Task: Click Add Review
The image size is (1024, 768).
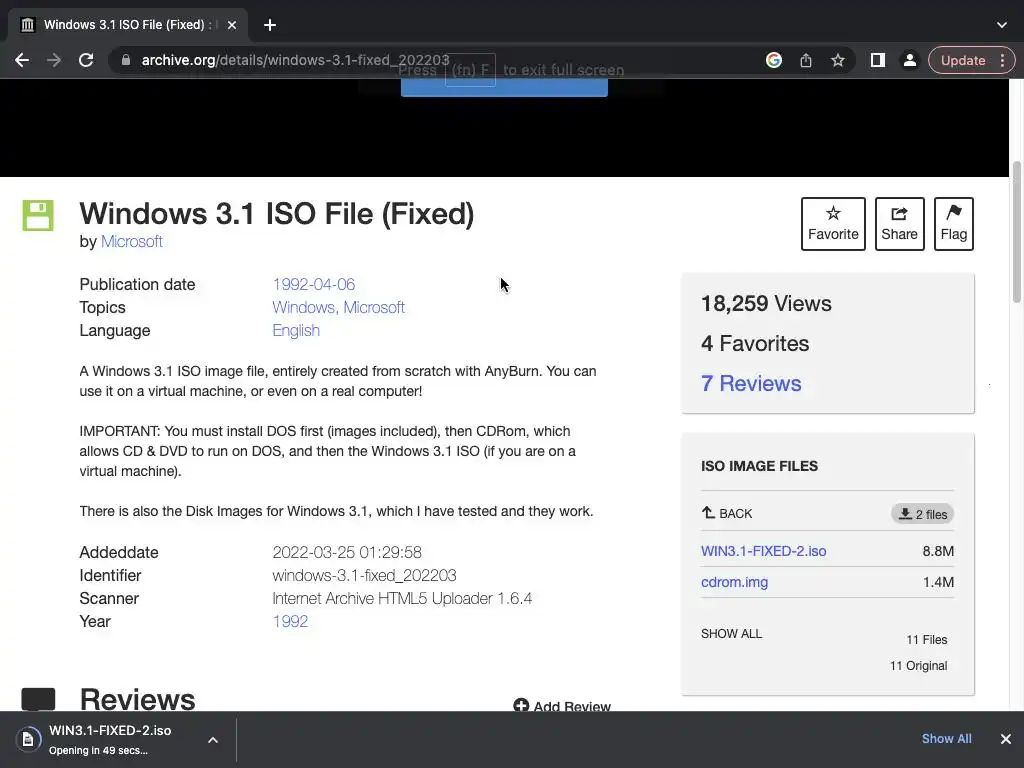Action: [x=562, y=706]
